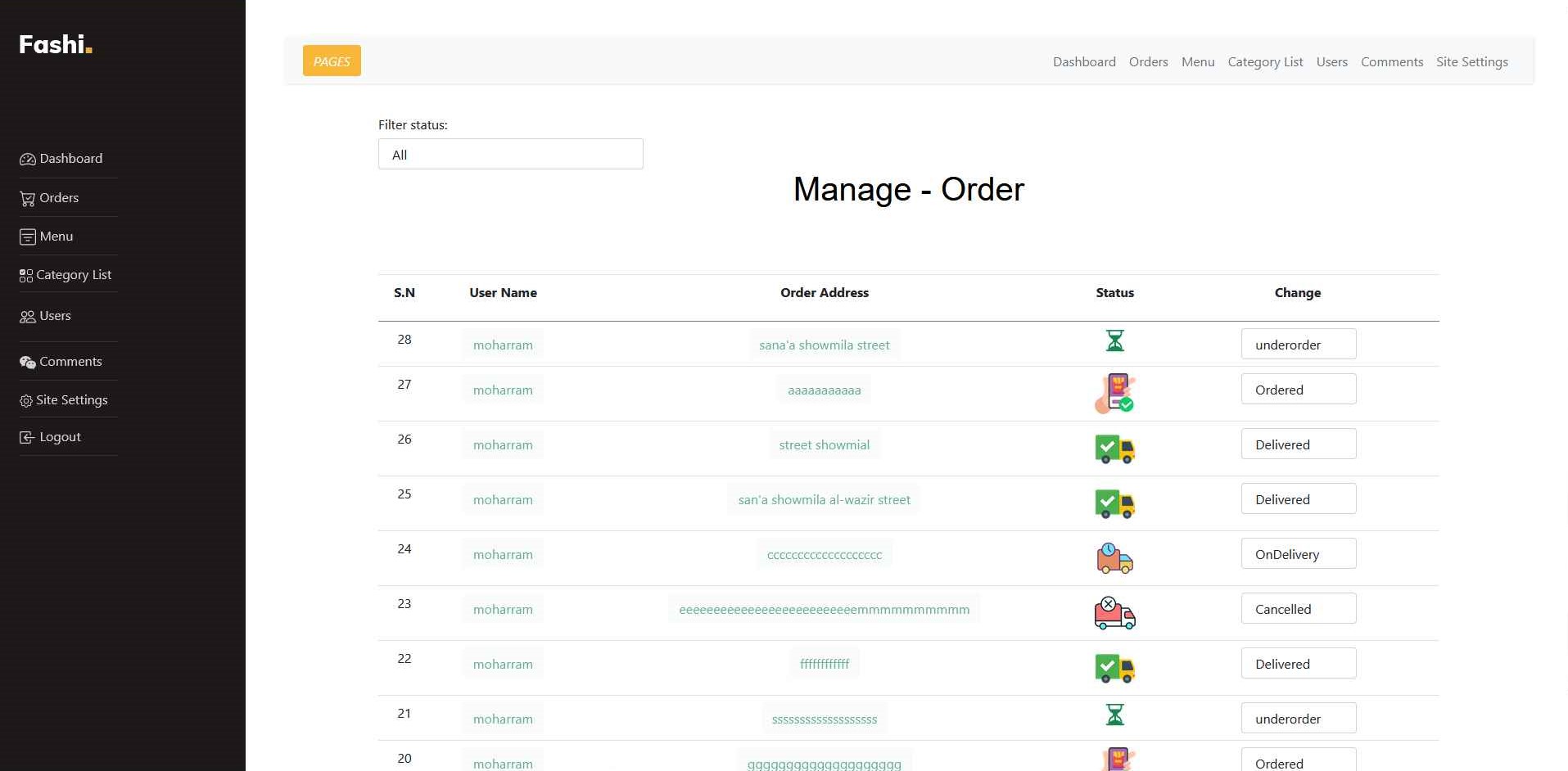This screenshot has height=771, width=1568.
Task: Click the Fashi logo in the sidebar
Action: coord(55,44)
